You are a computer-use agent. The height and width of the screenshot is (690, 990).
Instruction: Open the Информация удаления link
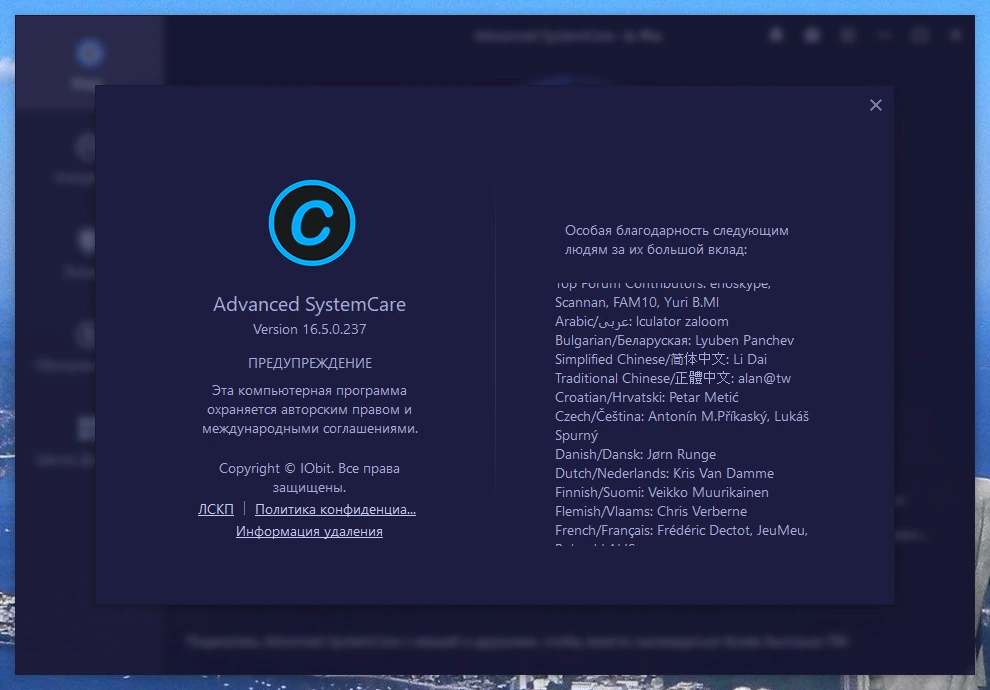coord(309,531)
